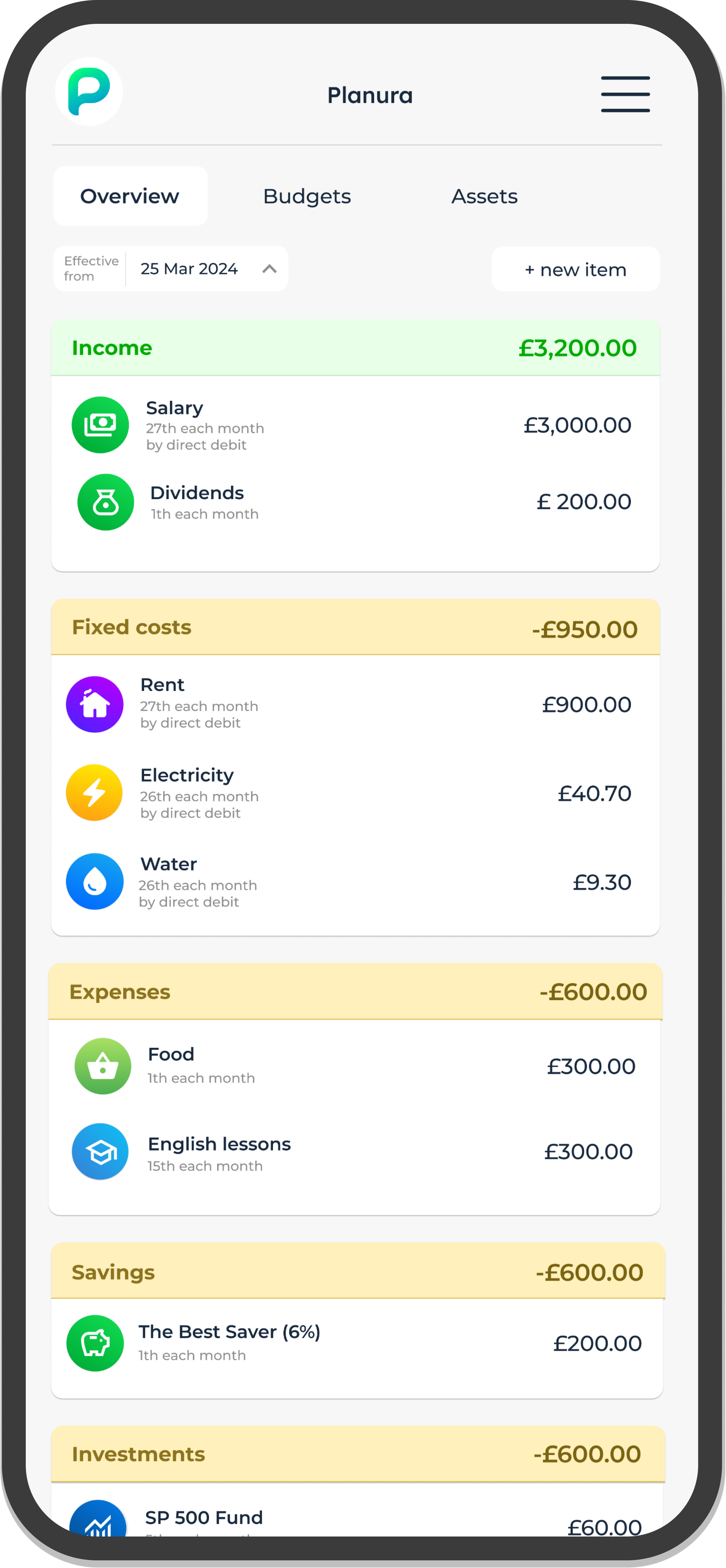Switch to the Budgets tab
This screenshot has width=726, height=1568.
tap(307, 196)
